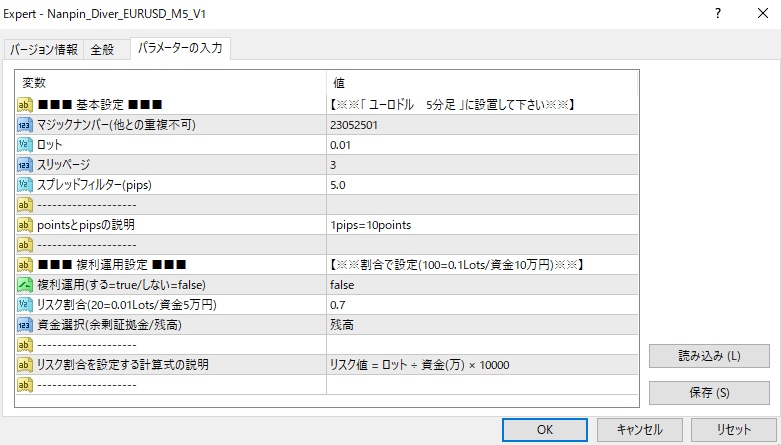
Task: Click the 読み込み (L) button
Action: pos(709,356)
